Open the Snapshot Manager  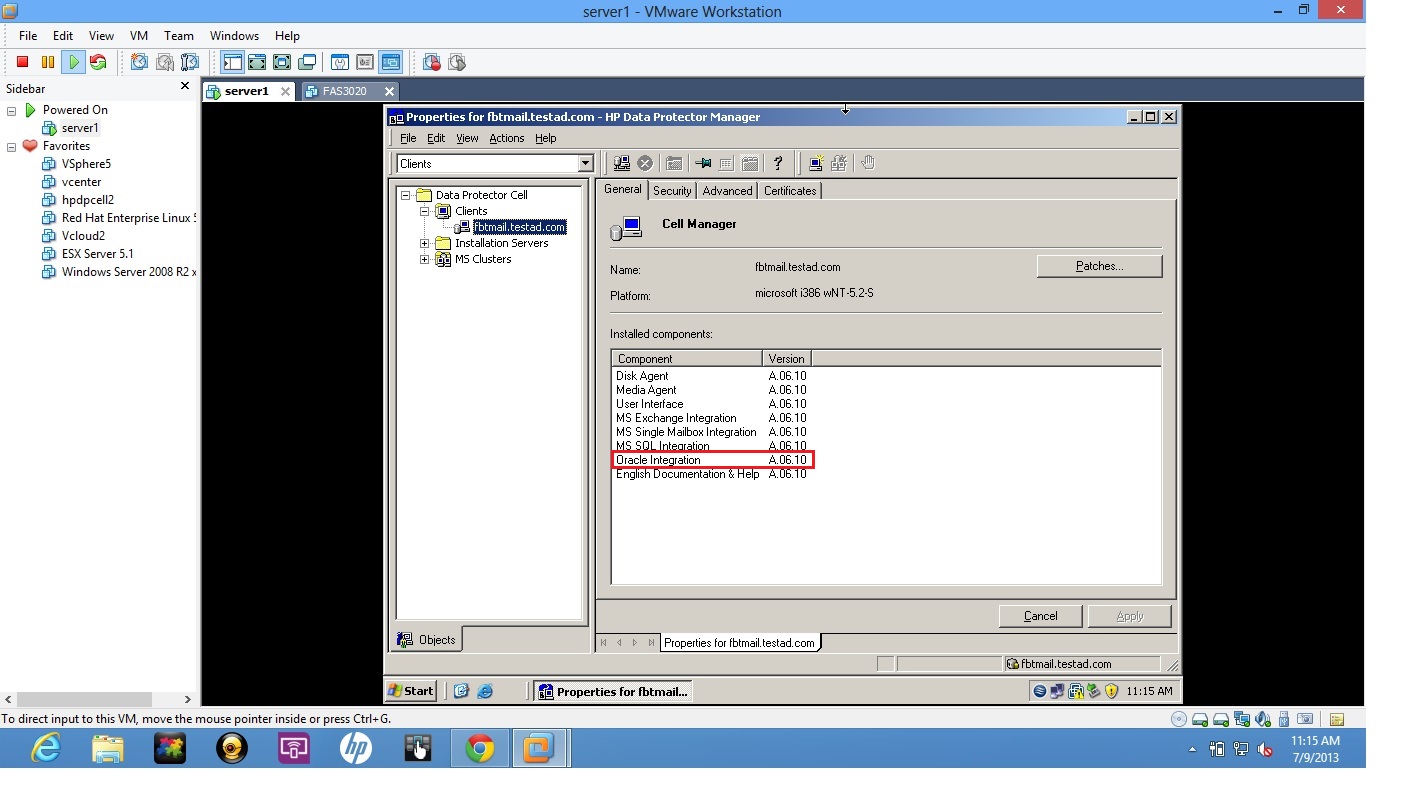190,62
